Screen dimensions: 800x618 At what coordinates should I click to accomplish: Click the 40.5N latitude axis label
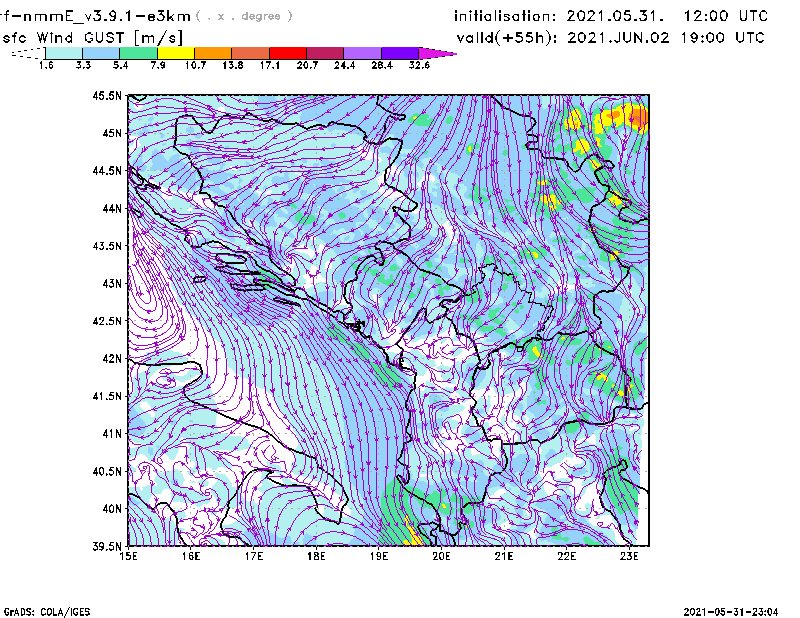point(107,471)
